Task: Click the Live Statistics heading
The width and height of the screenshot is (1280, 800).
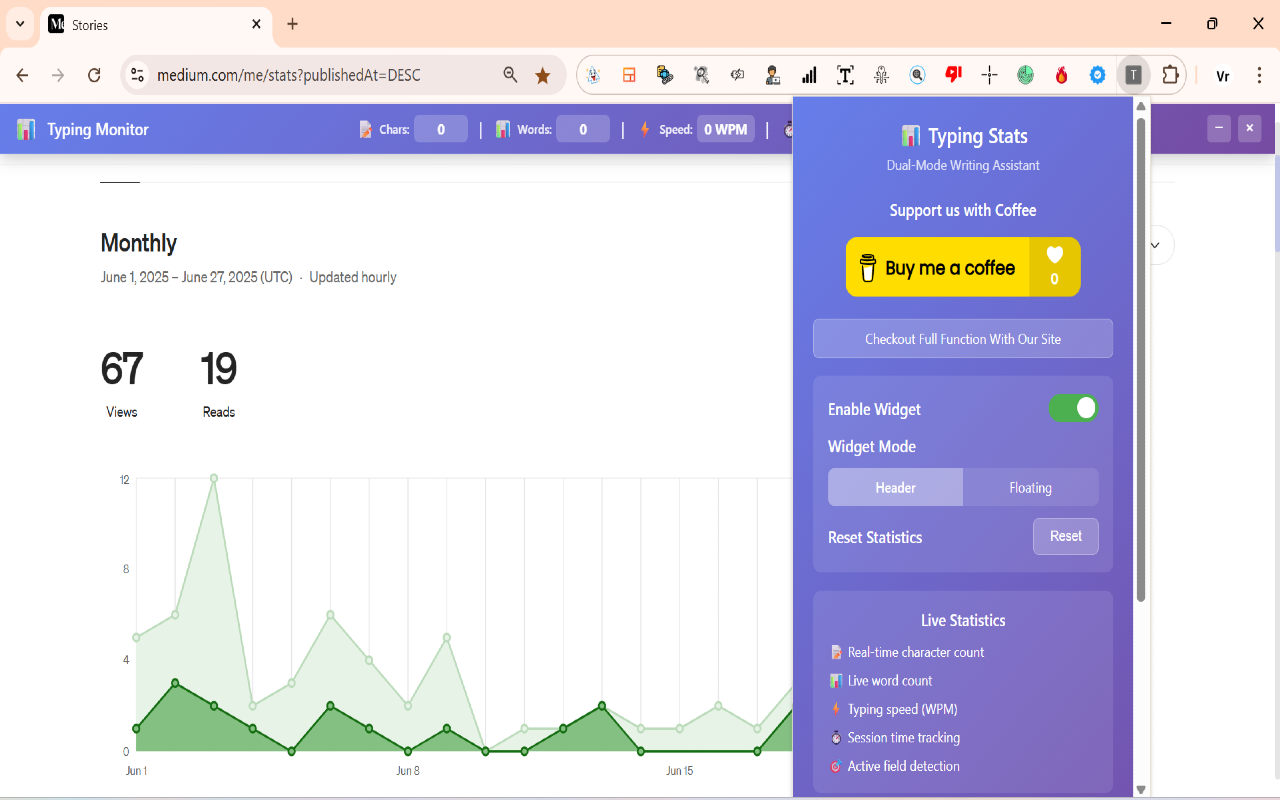Action: pyautogui.click(x=963, y=620)
